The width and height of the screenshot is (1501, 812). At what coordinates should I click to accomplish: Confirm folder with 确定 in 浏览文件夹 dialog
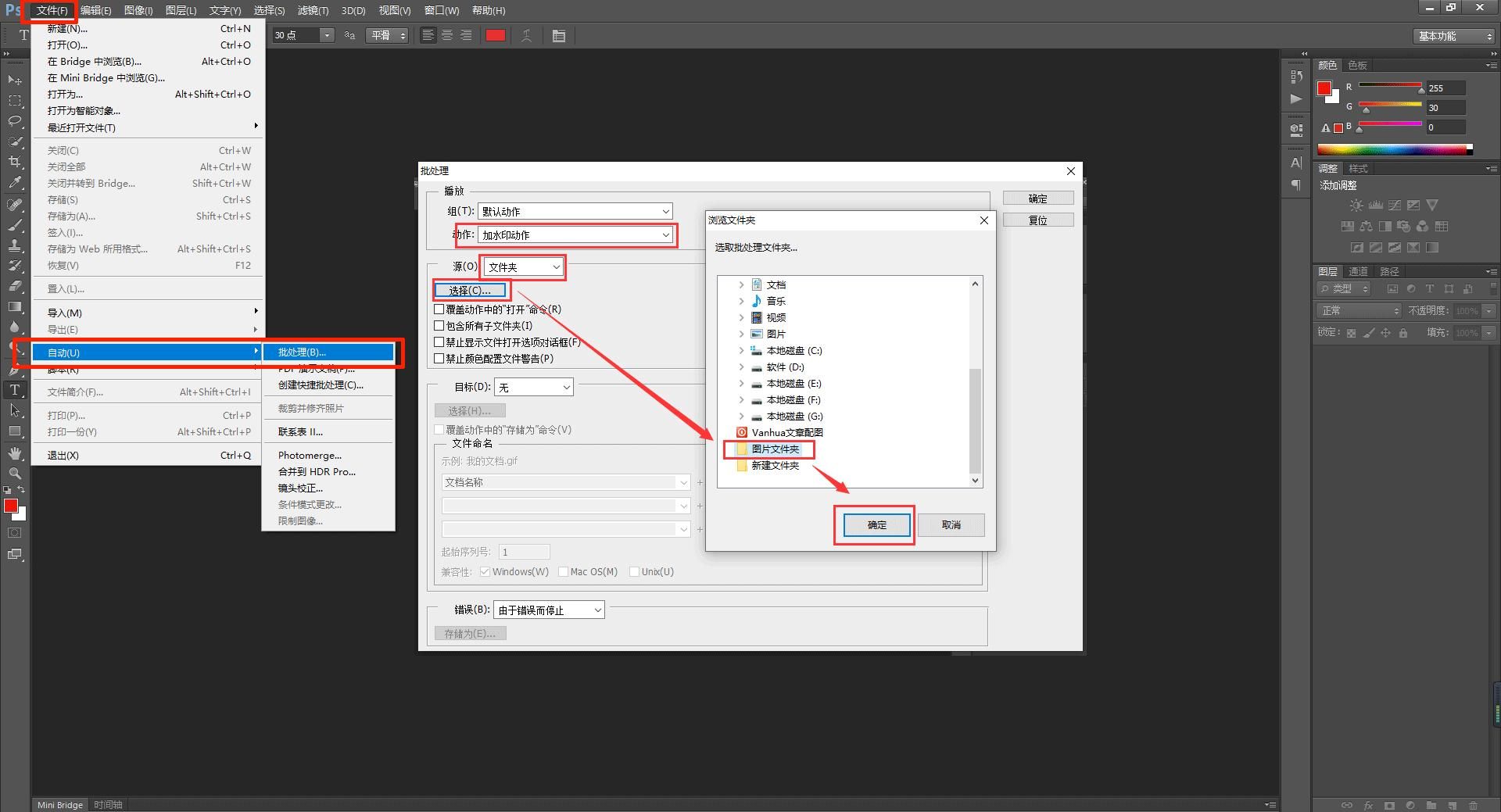coord(876,525)
